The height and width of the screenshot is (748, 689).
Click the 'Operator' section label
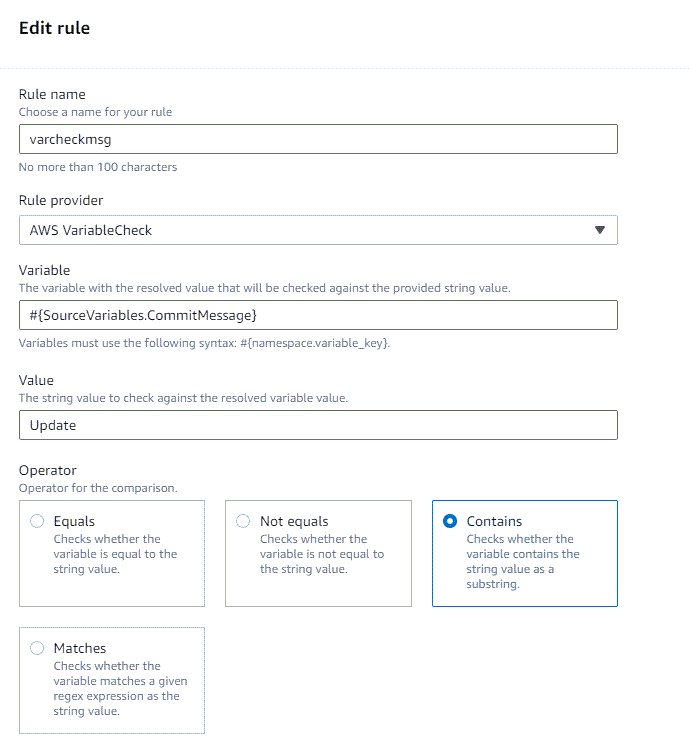[x=48, y=470]
